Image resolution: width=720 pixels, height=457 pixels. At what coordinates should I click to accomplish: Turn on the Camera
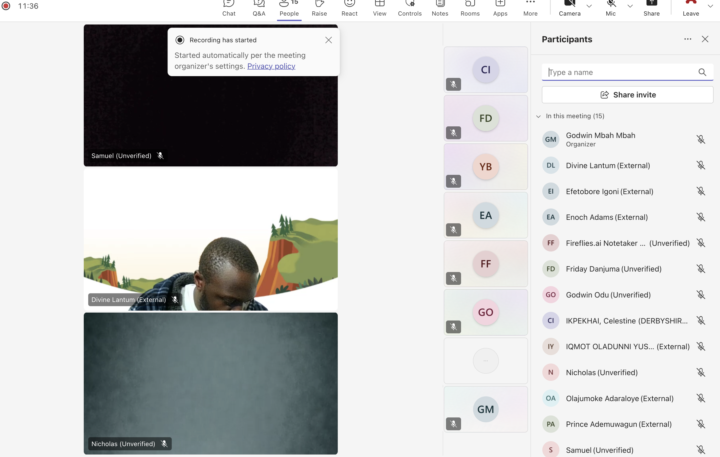[x=570, y=8]
